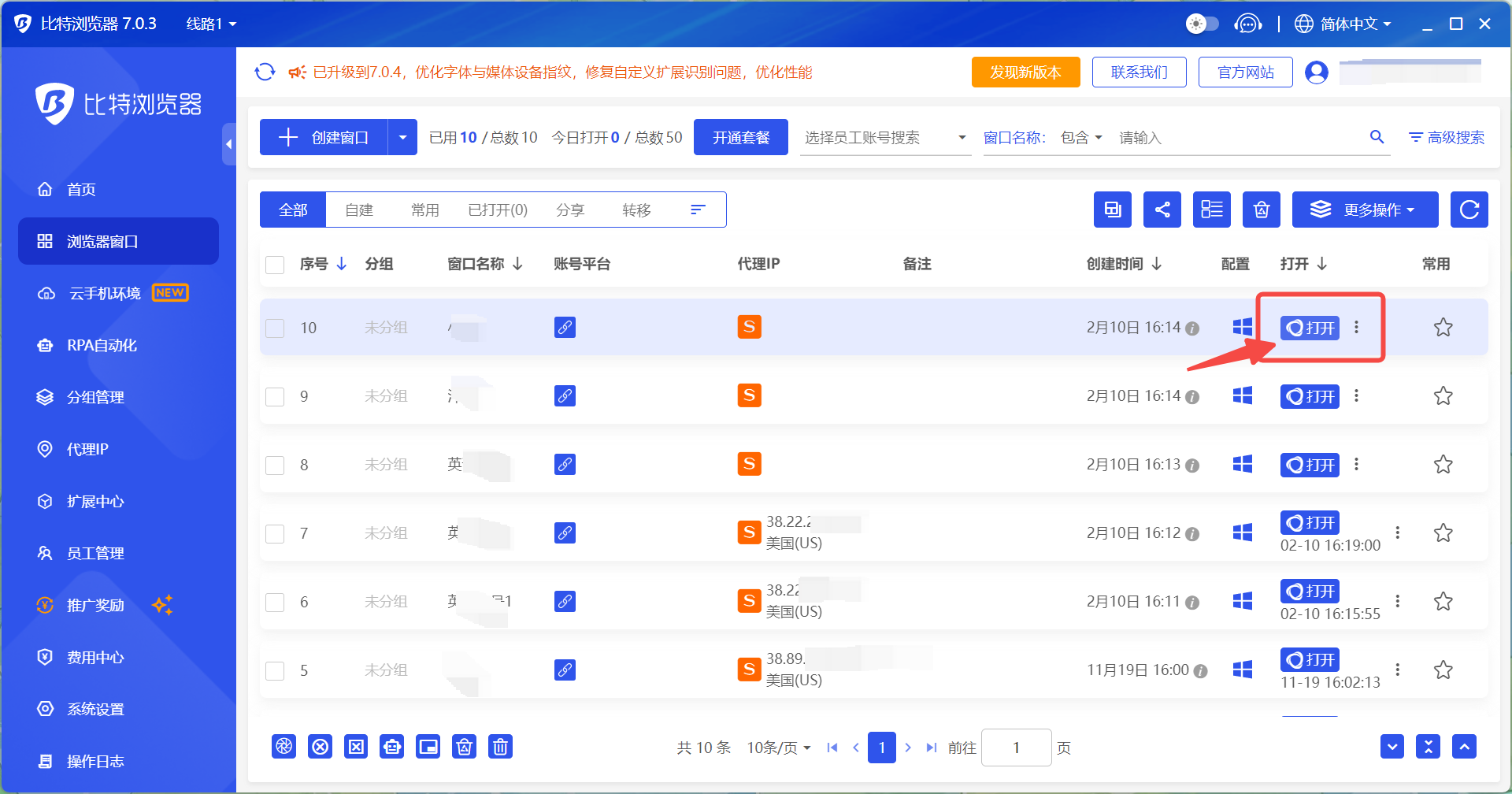The height and width of the screenshot is (794, 1512).
Task: Open the recycle bin icon in toolbar
Action: pos(1262,210)
